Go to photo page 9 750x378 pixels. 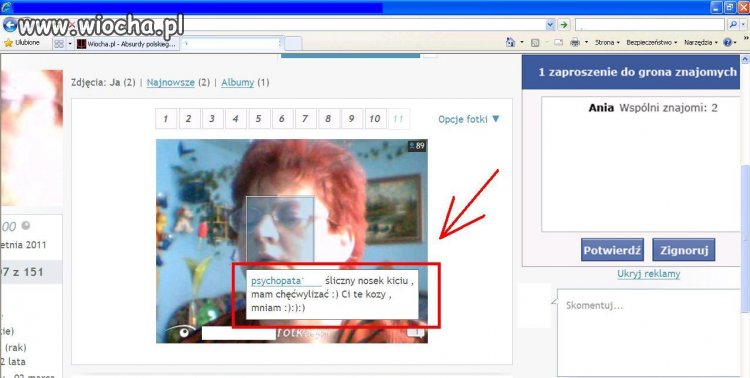point(352,119)
